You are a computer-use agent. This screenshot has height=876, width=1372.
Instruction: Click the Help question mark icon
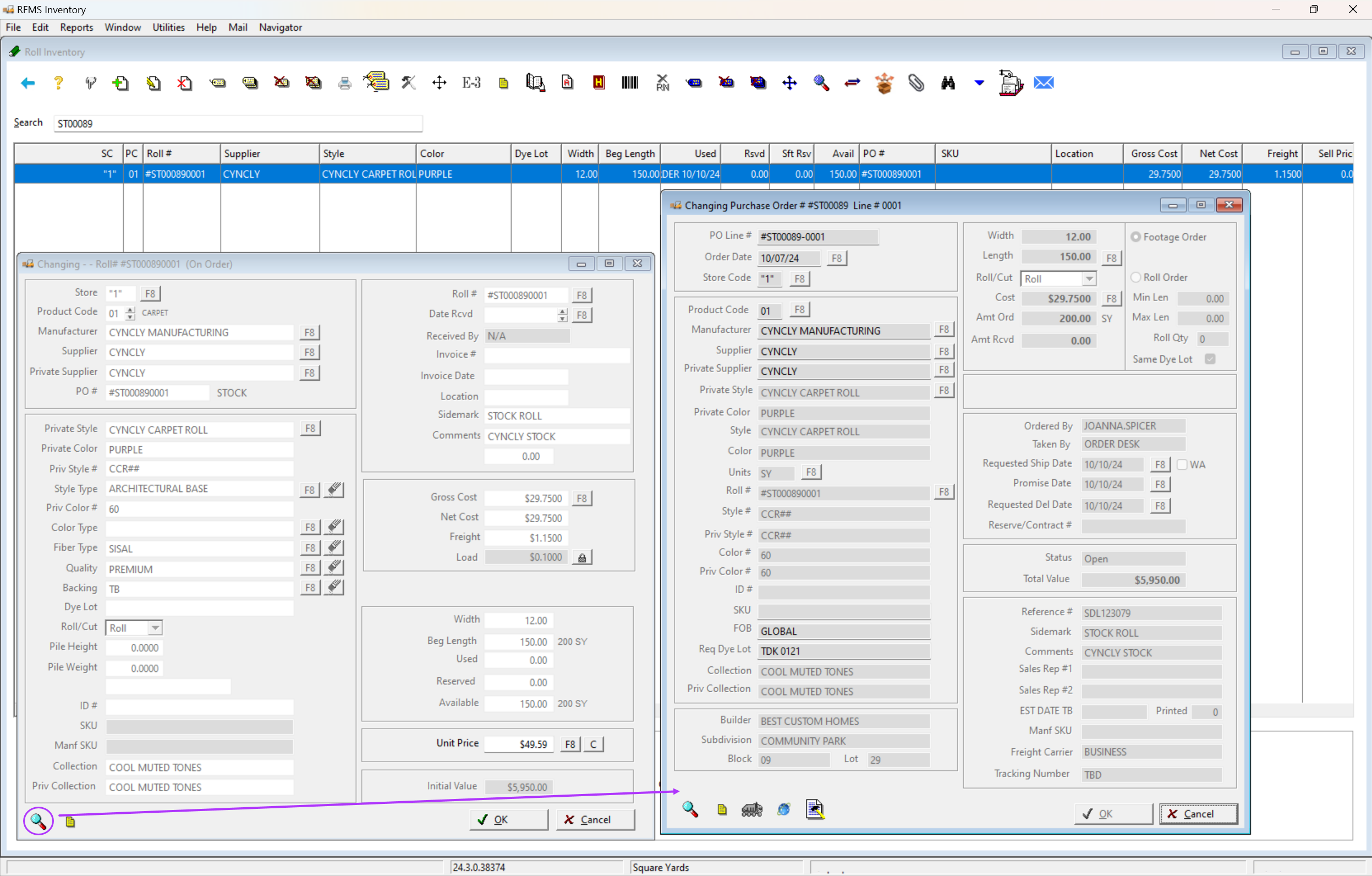point(58,83)
